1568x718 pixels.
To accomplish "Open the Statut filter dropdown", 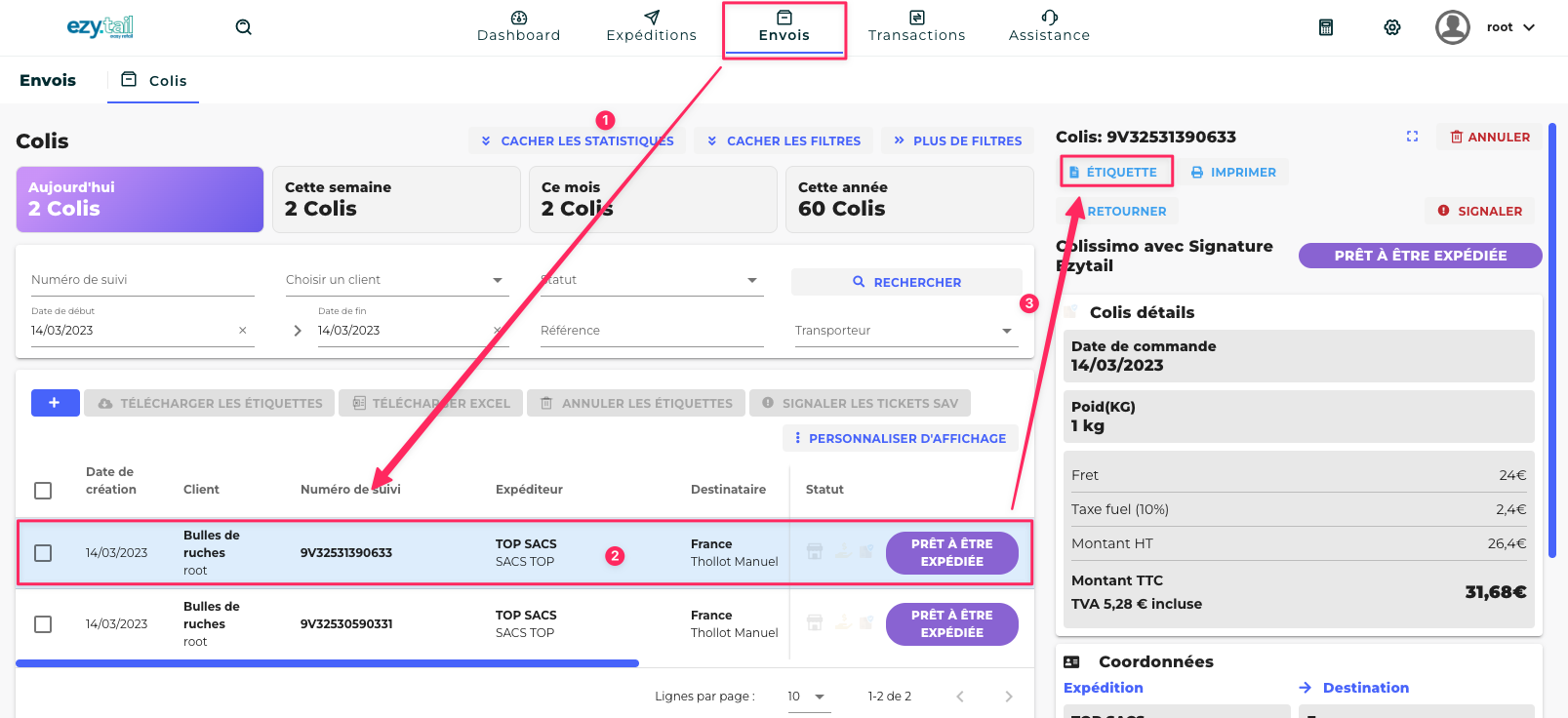I will coord(652,280).
